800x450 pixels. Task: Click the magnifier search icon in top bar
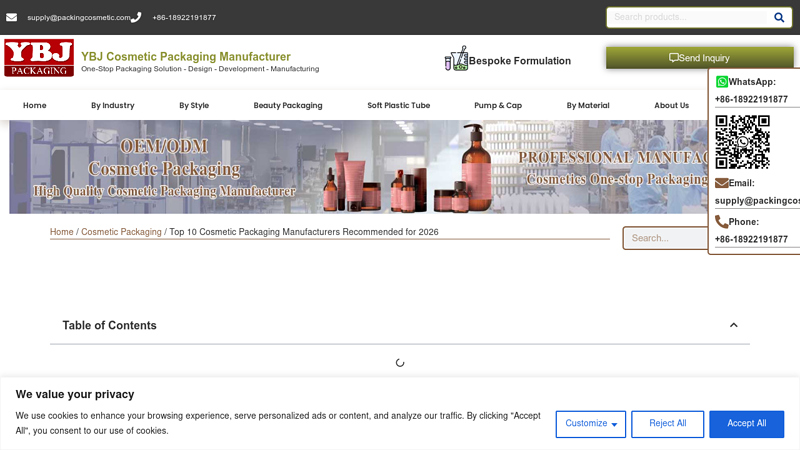[x=779, y=17]
